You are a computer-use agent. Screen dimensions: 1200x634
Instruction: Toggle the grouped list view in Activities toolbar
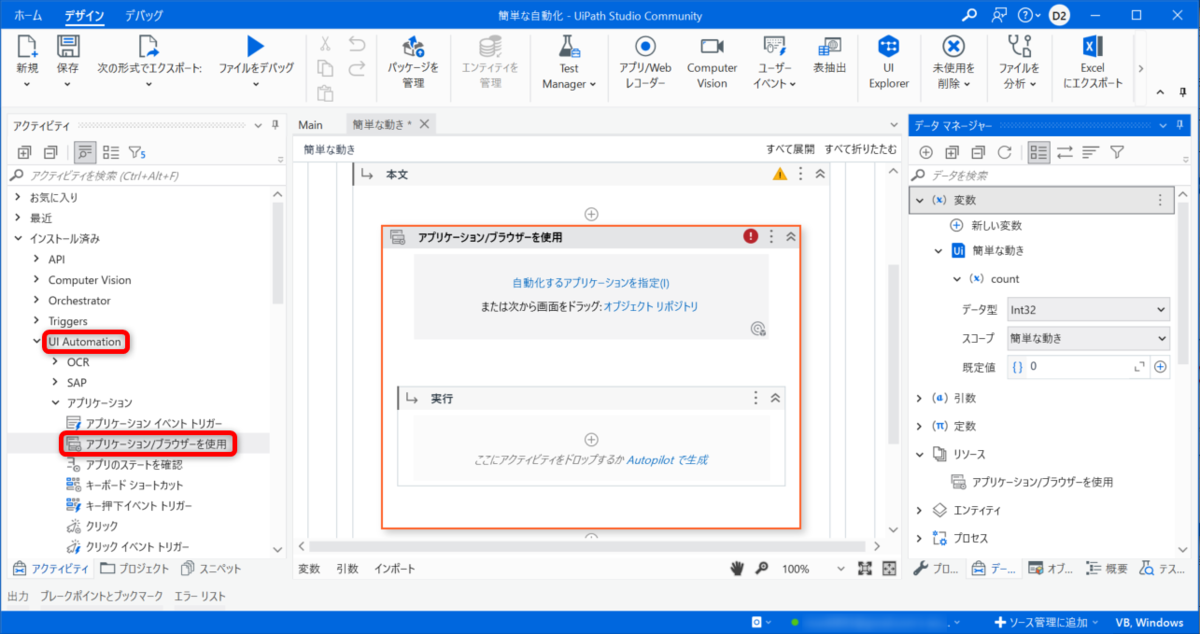[x=111, y=153]
